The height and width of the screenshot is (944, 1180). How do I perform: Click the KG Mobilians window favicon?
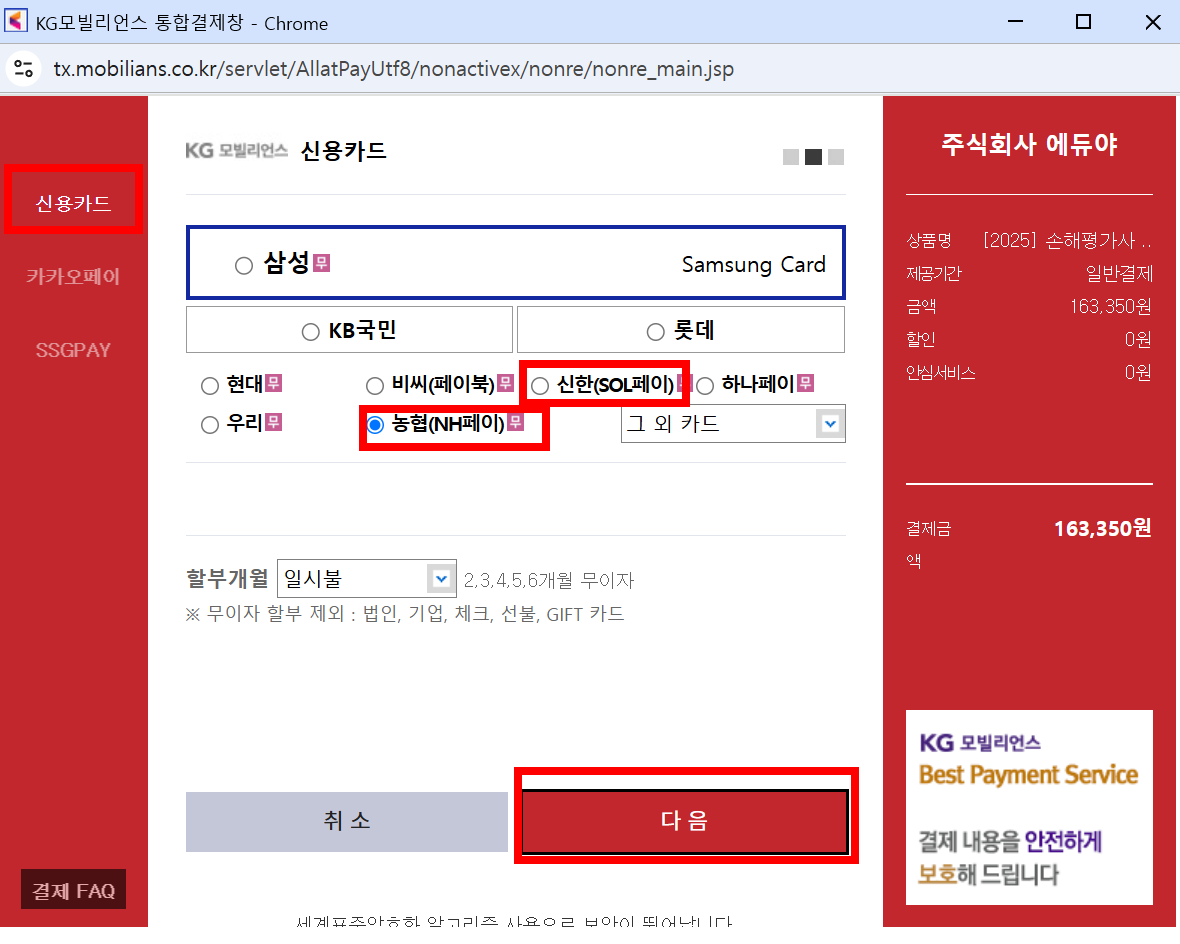pyautogui.click(x=16, y=21)
